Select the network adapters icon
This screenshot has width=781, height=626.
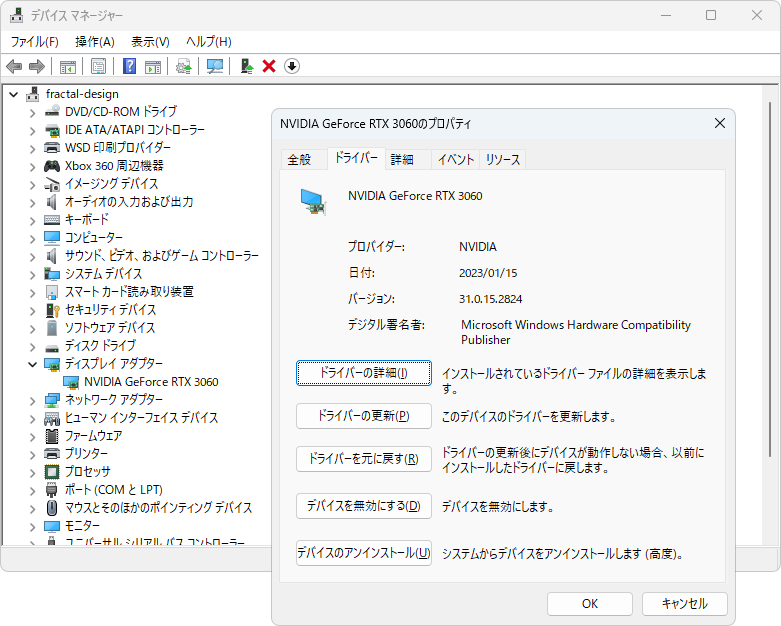(52, 400)
